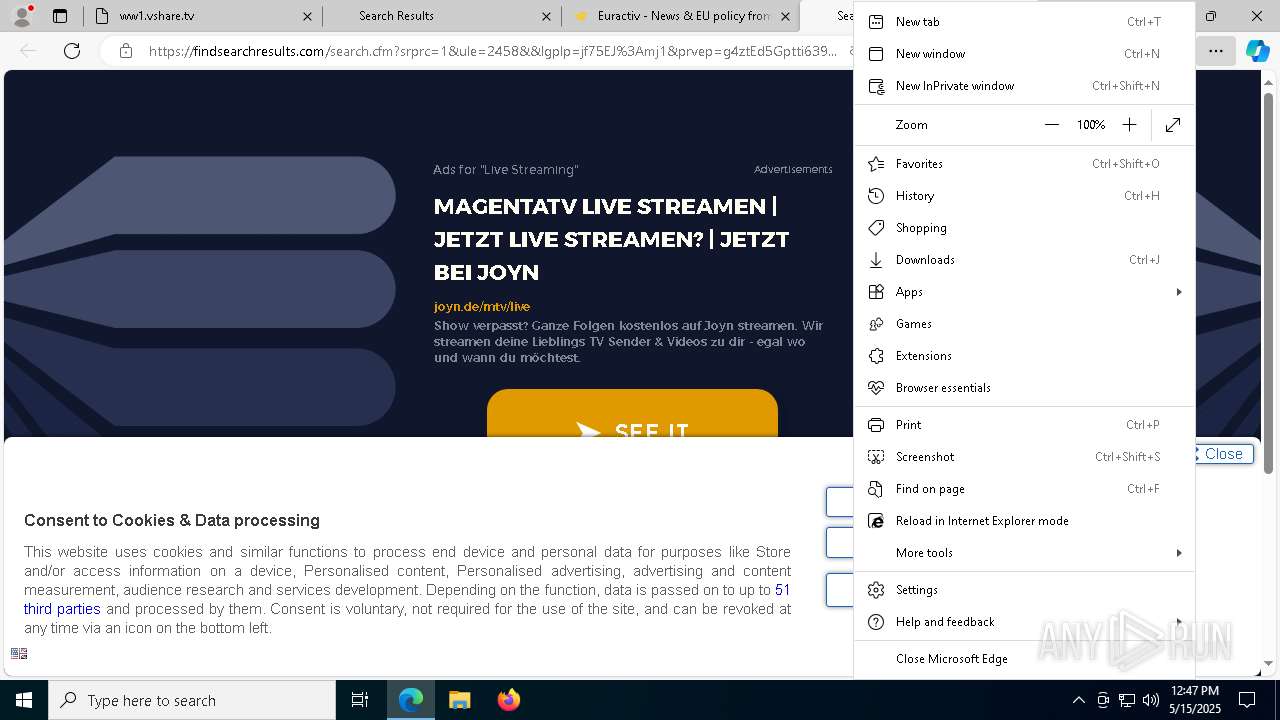Click the Favorites star icon in menu
1280x720 pixels.
pyautogui.click(x=876, y=163)
